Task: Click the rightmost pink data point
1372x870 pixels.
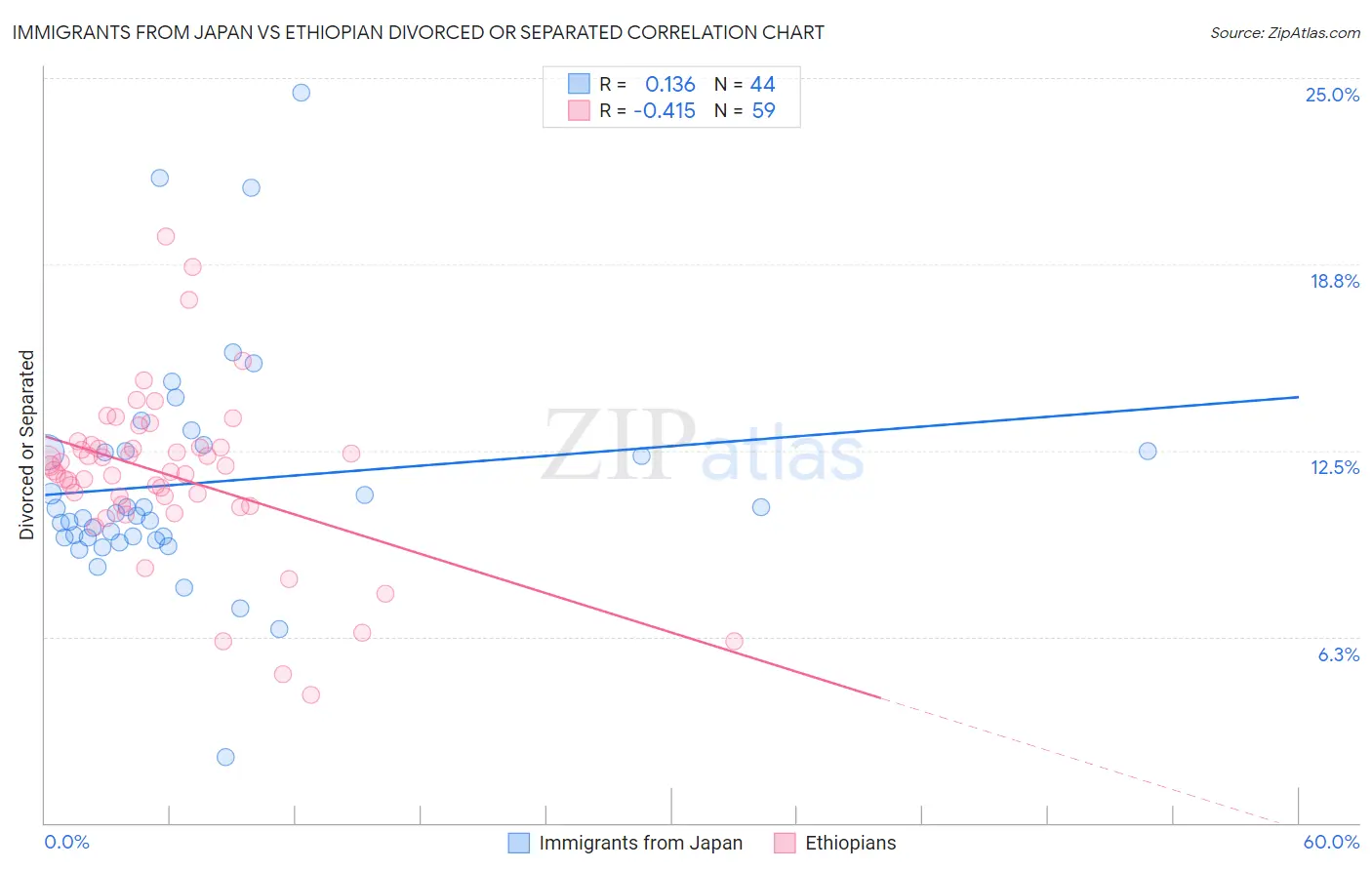Action: 735,641
